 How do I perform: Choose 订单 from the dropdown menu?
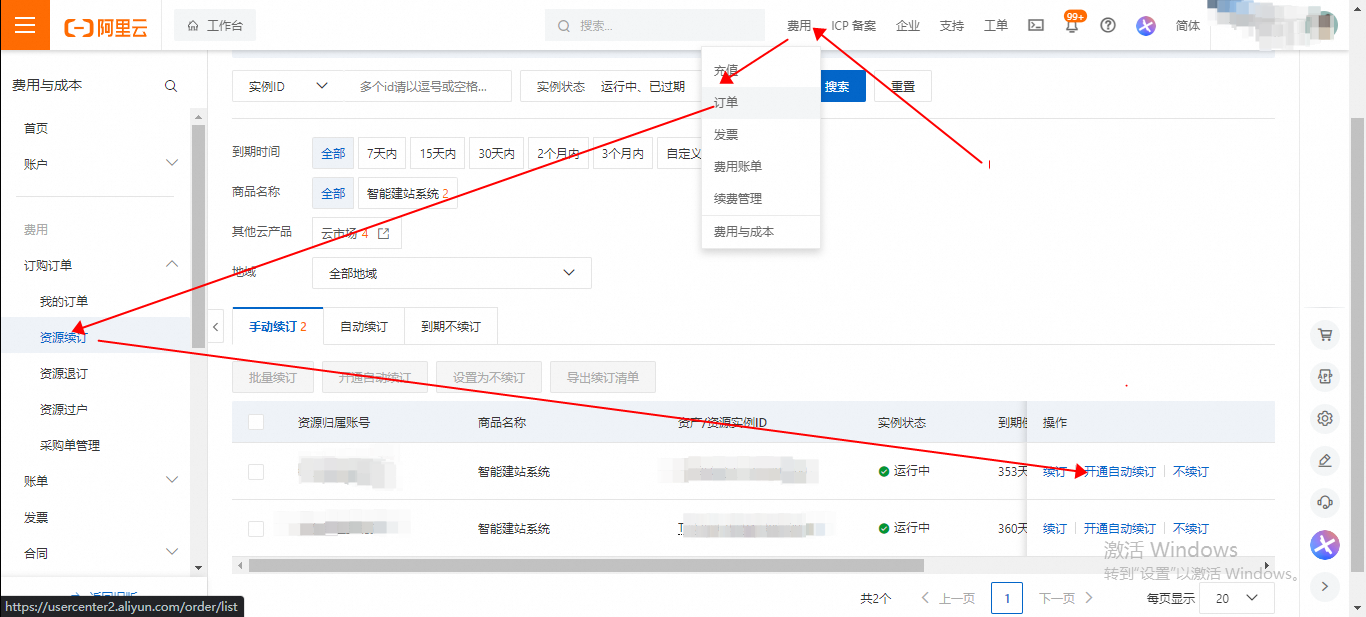(x=761, y=103)
